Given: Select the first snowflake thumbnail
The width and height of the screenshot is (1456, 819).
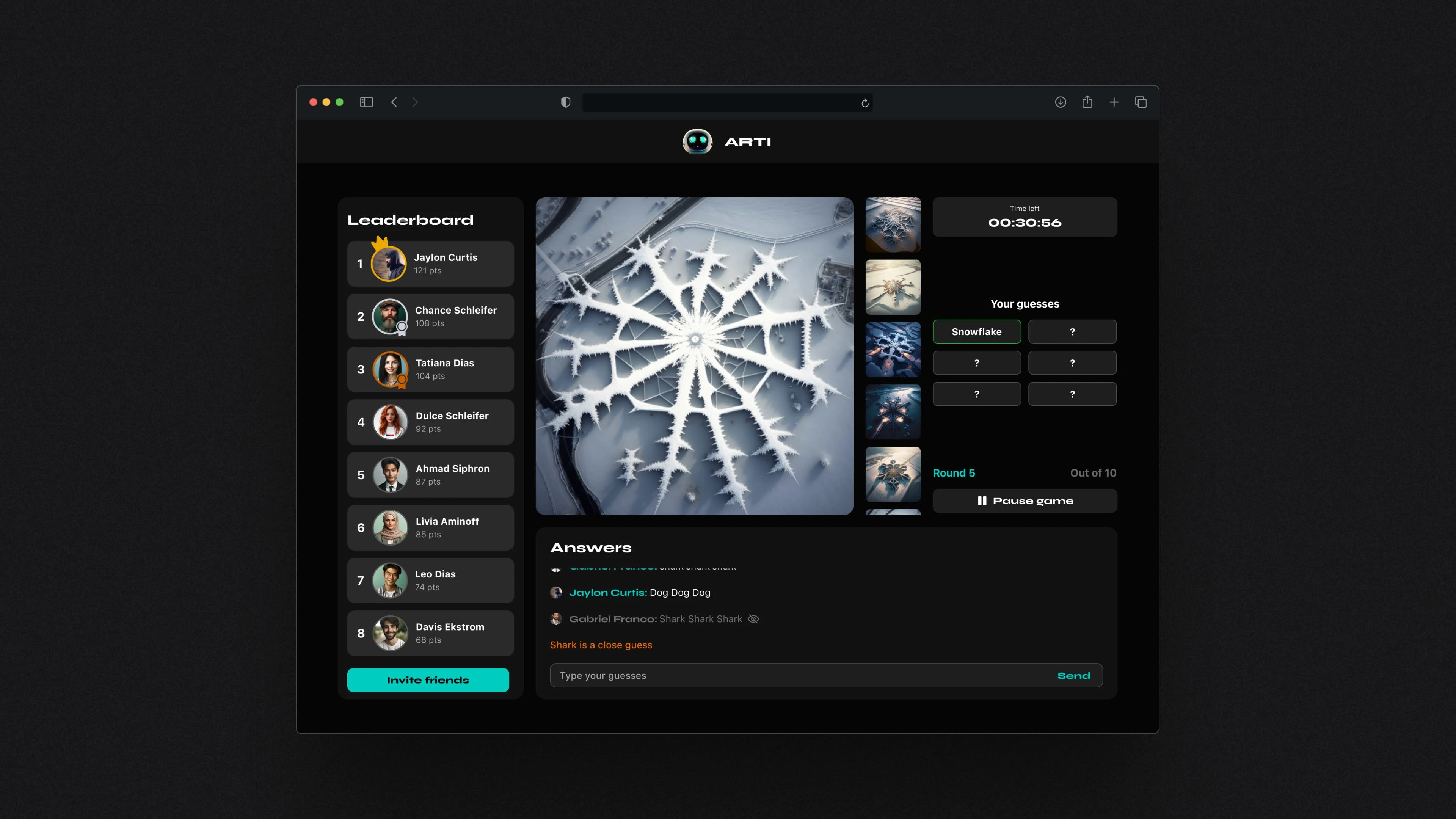Looking at the screenshot, I should click(x=893, y=224).
